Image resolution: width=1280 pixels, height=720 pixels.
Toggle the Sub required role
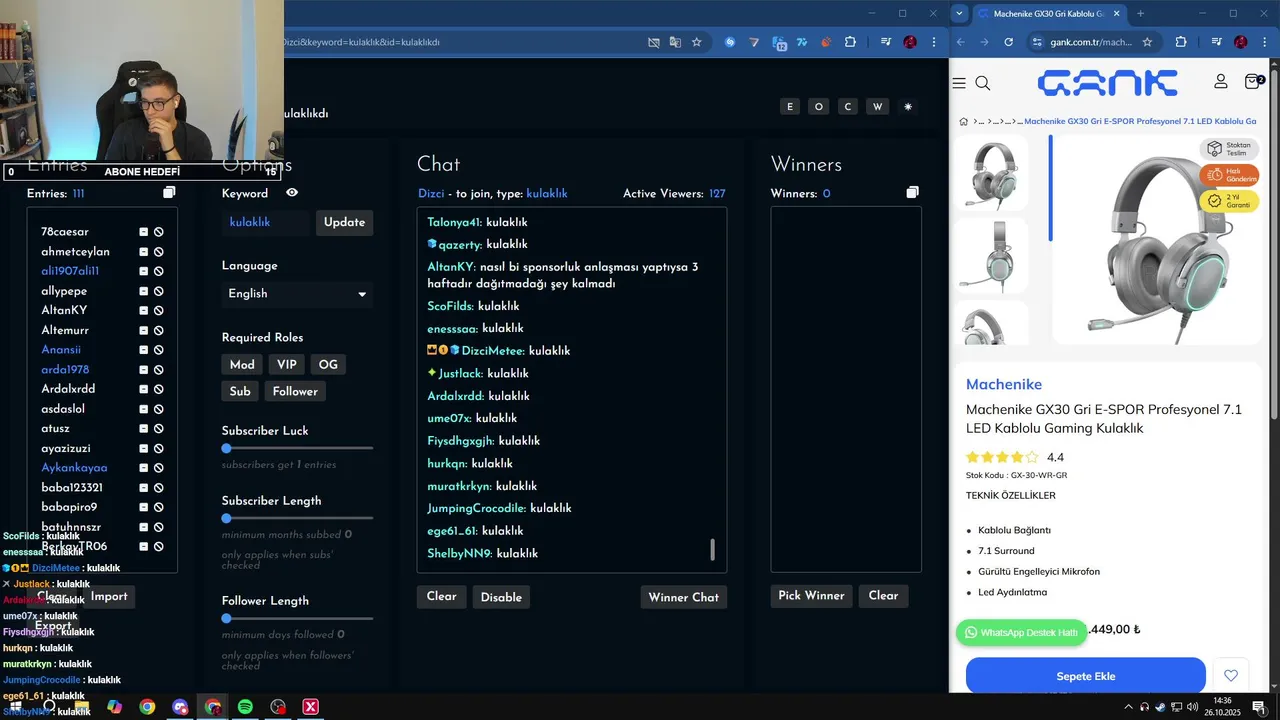[240, 391]
